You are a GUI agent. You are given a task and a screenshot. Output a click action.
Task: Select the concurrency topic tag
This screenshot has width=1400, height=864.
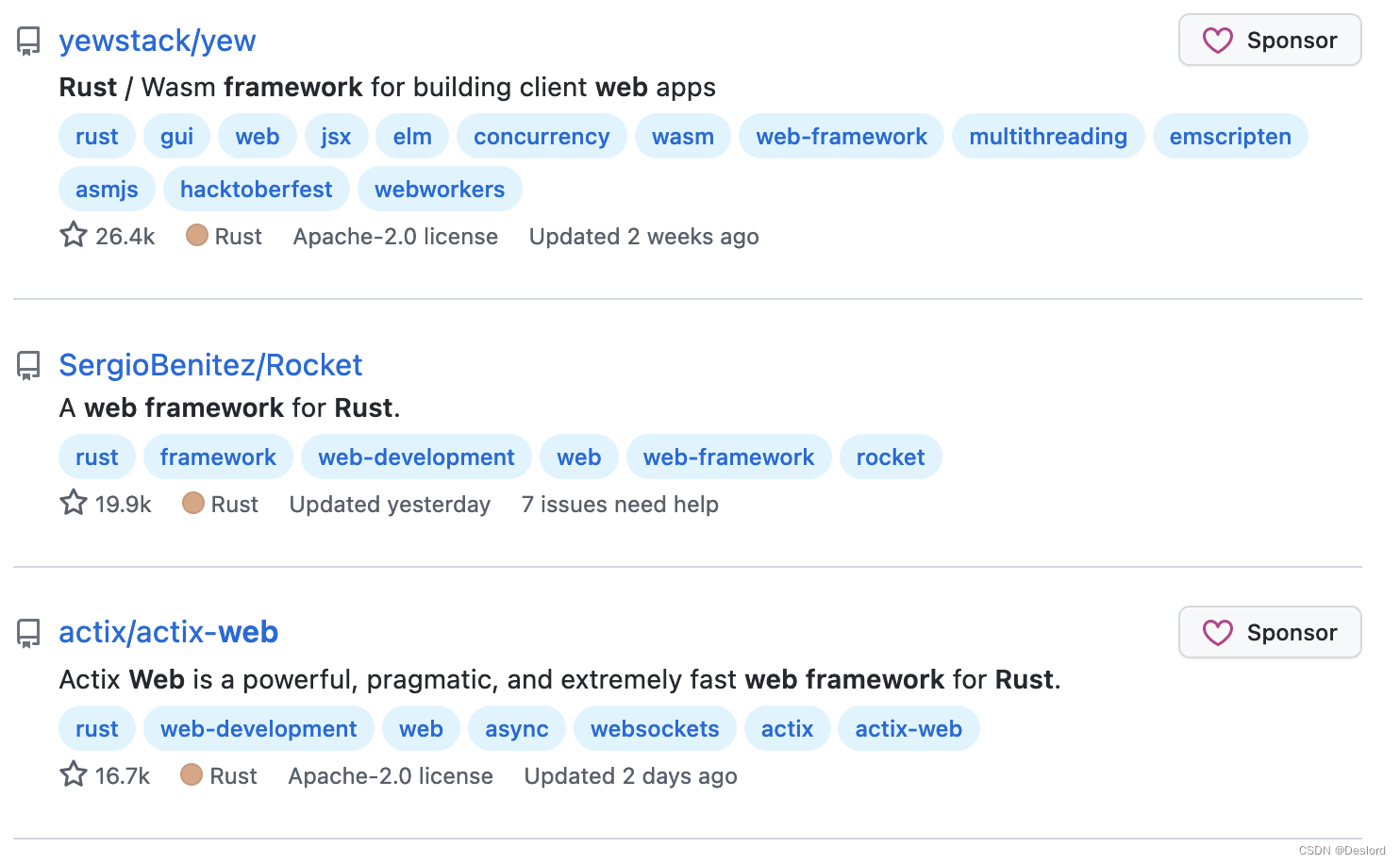(542, 136)
